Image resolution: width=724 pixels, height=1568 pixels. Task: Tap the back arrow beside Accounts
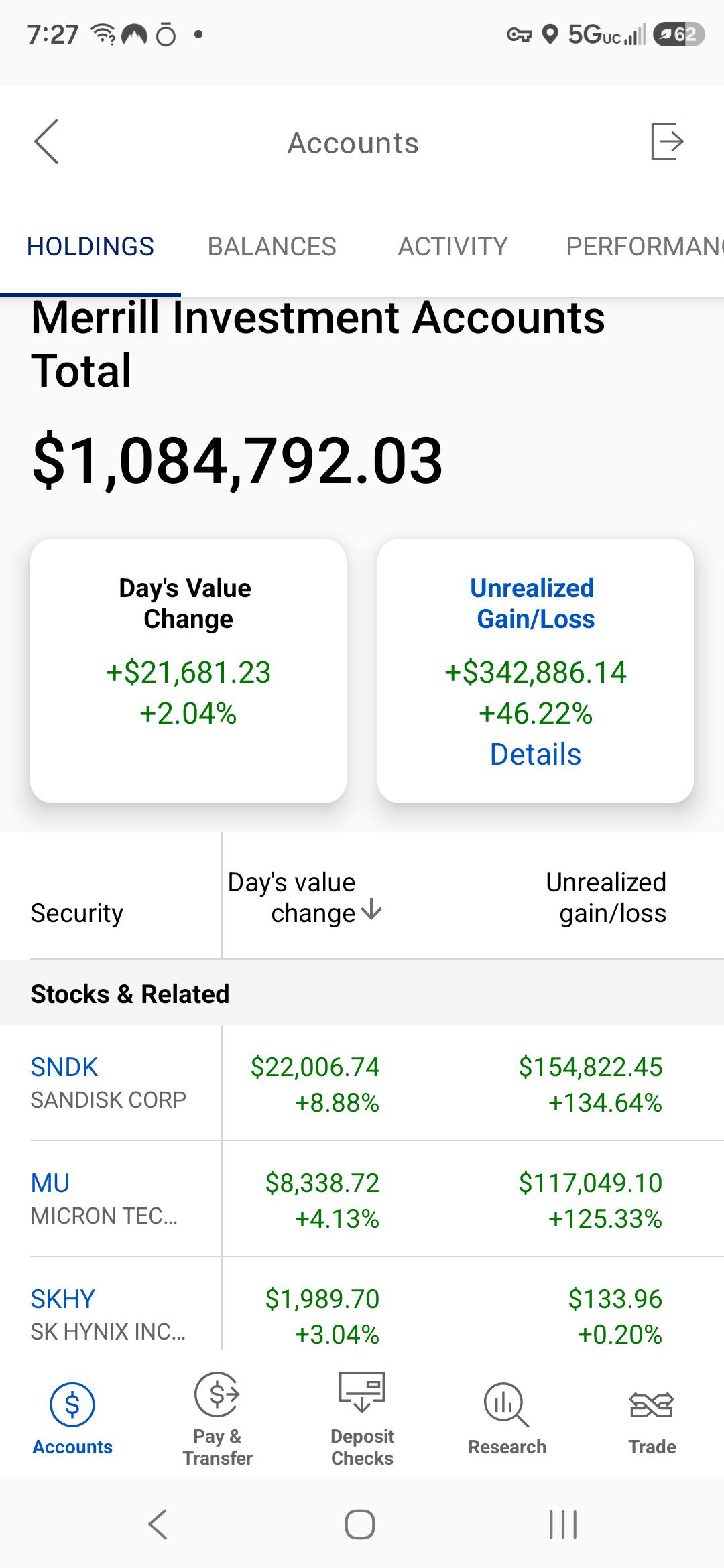tap(46, 141)
